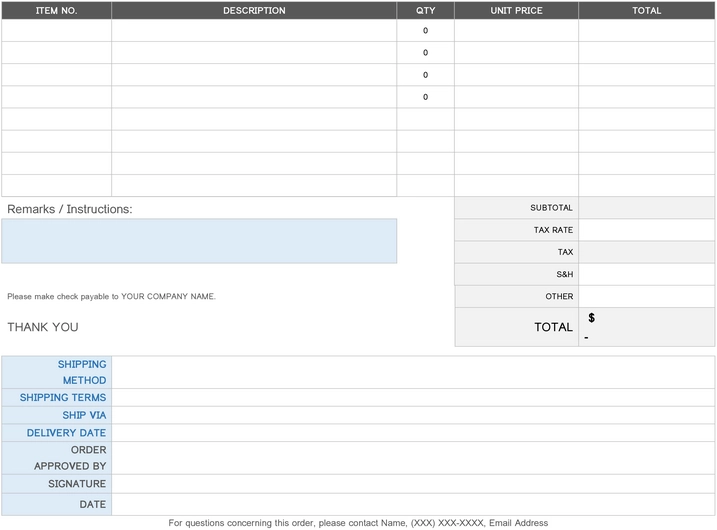
Task: Click the TOTAL column header
Action: click(x=646, y=11)
